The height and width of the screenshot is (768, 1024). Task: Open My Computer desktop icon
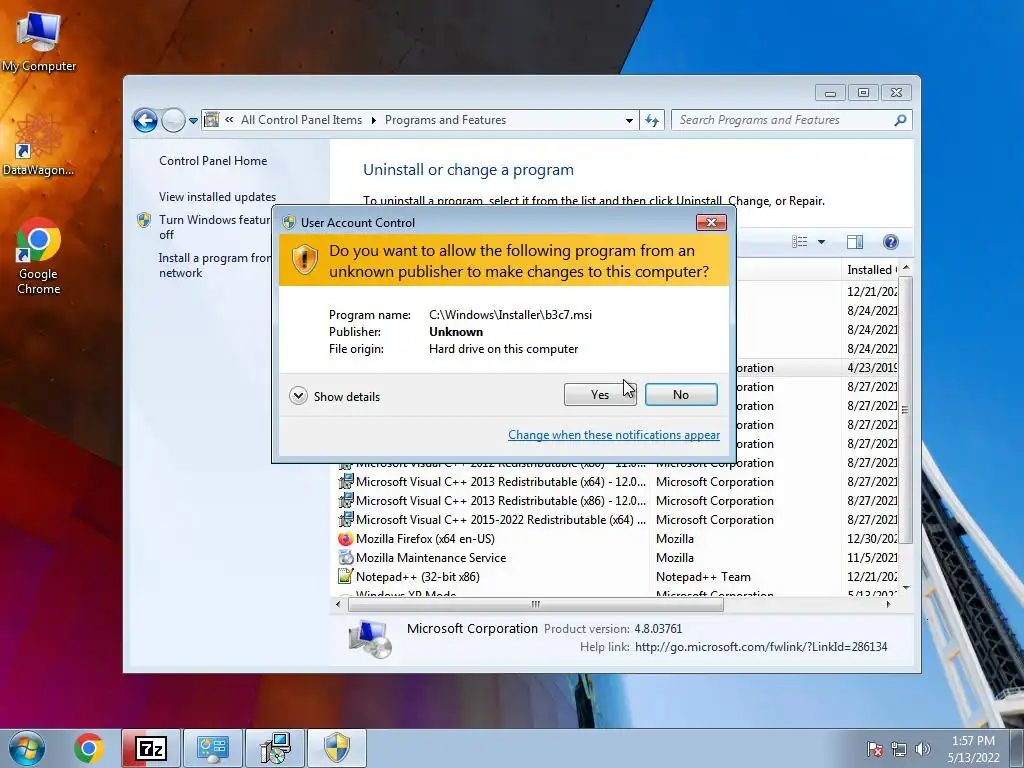39,42
